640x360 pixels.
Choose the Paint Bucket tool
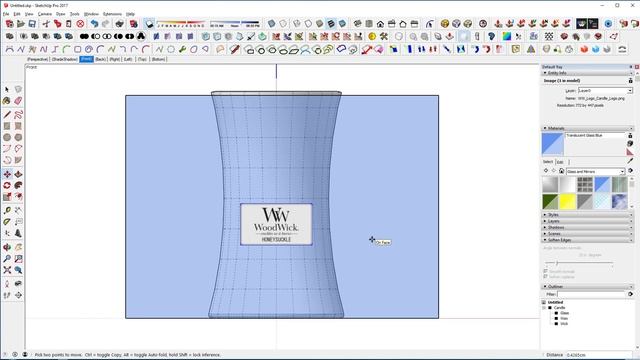pyautogui.click(x=7, y=101)
